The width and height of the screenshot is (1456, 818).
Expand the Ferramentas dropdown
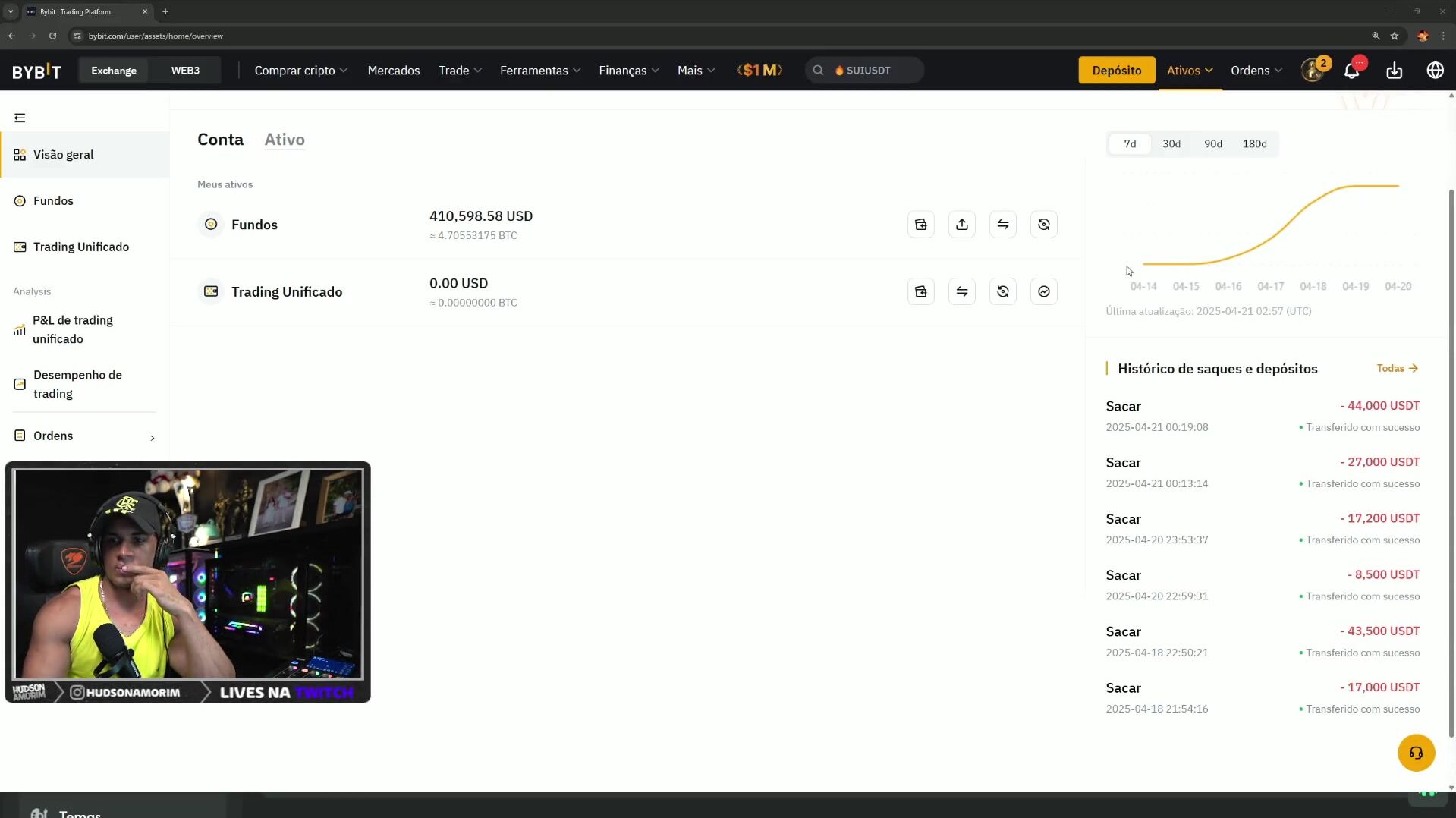pos(540,71)
